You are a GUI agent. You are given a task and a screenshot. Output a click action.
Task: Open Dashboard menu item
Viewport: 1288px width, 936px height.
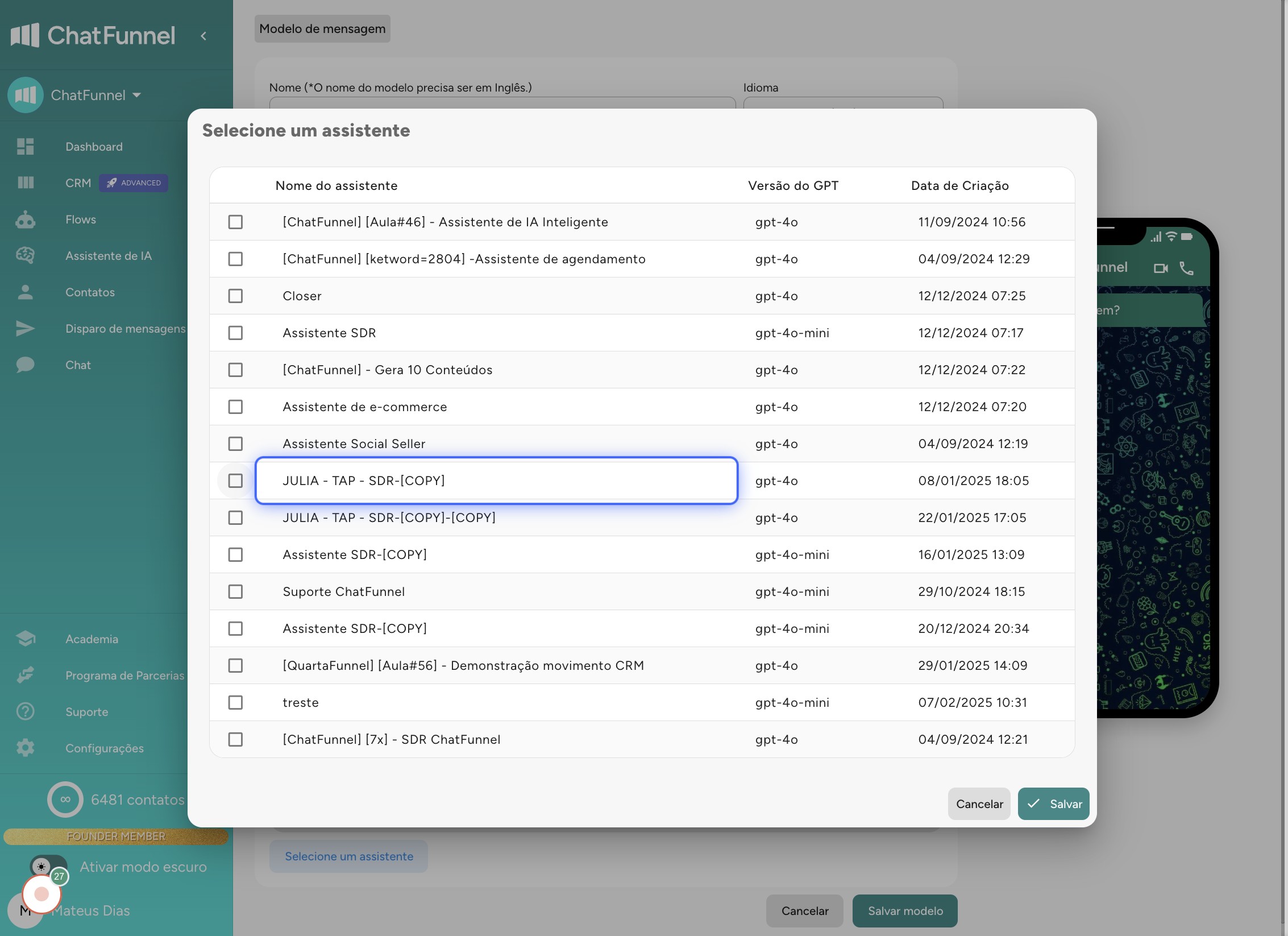click(x=94, y=147)
